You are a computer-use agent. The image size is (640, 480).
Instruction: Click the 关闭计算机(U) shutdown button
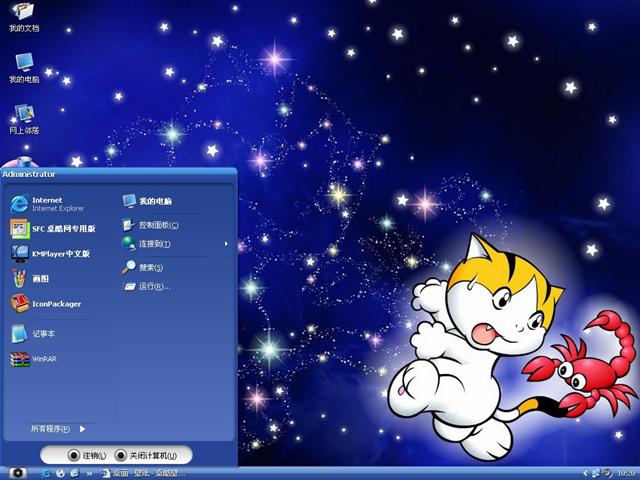146,455
